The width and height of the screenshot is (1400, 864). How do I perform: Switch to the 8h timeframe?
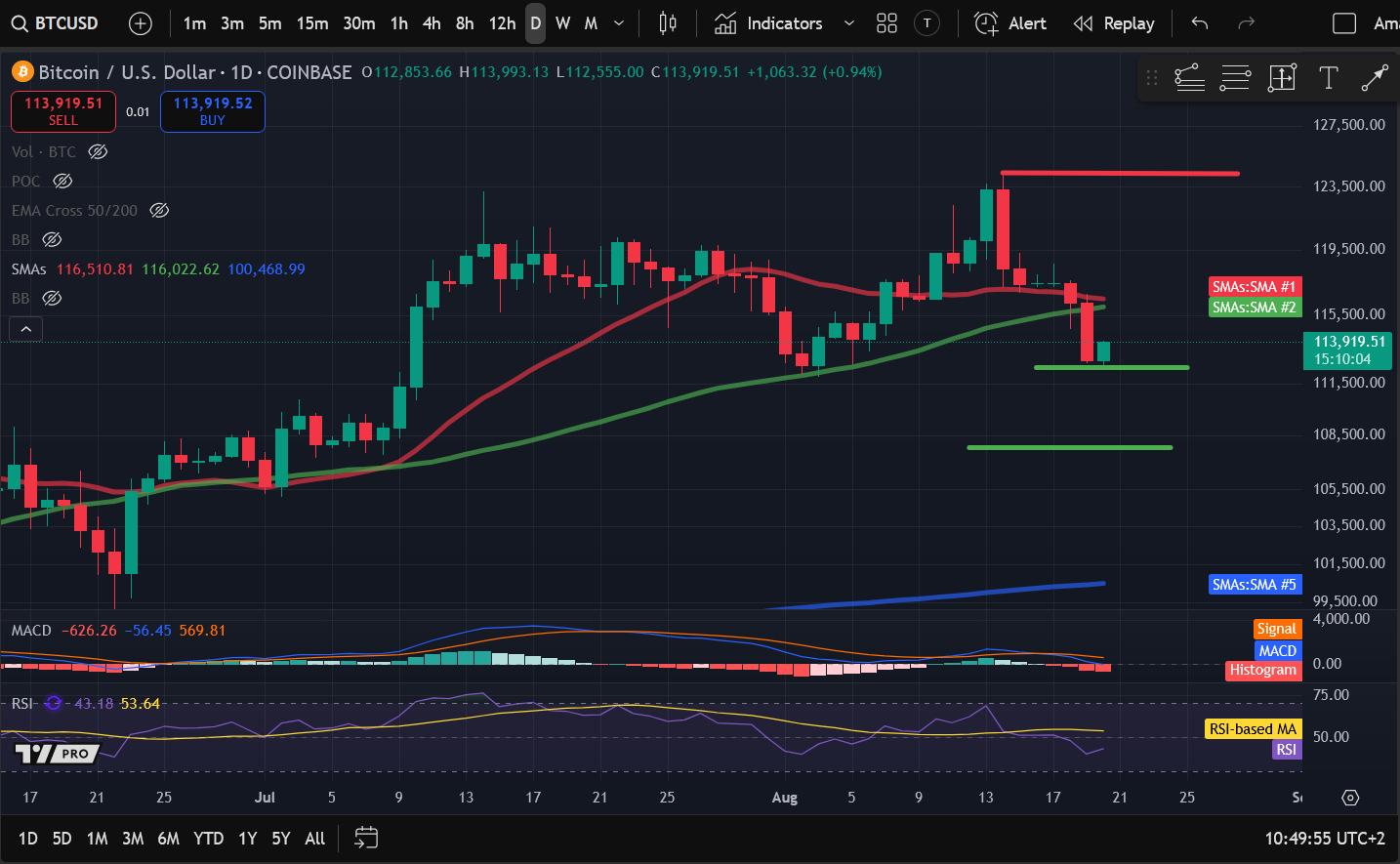click(465, 23)
